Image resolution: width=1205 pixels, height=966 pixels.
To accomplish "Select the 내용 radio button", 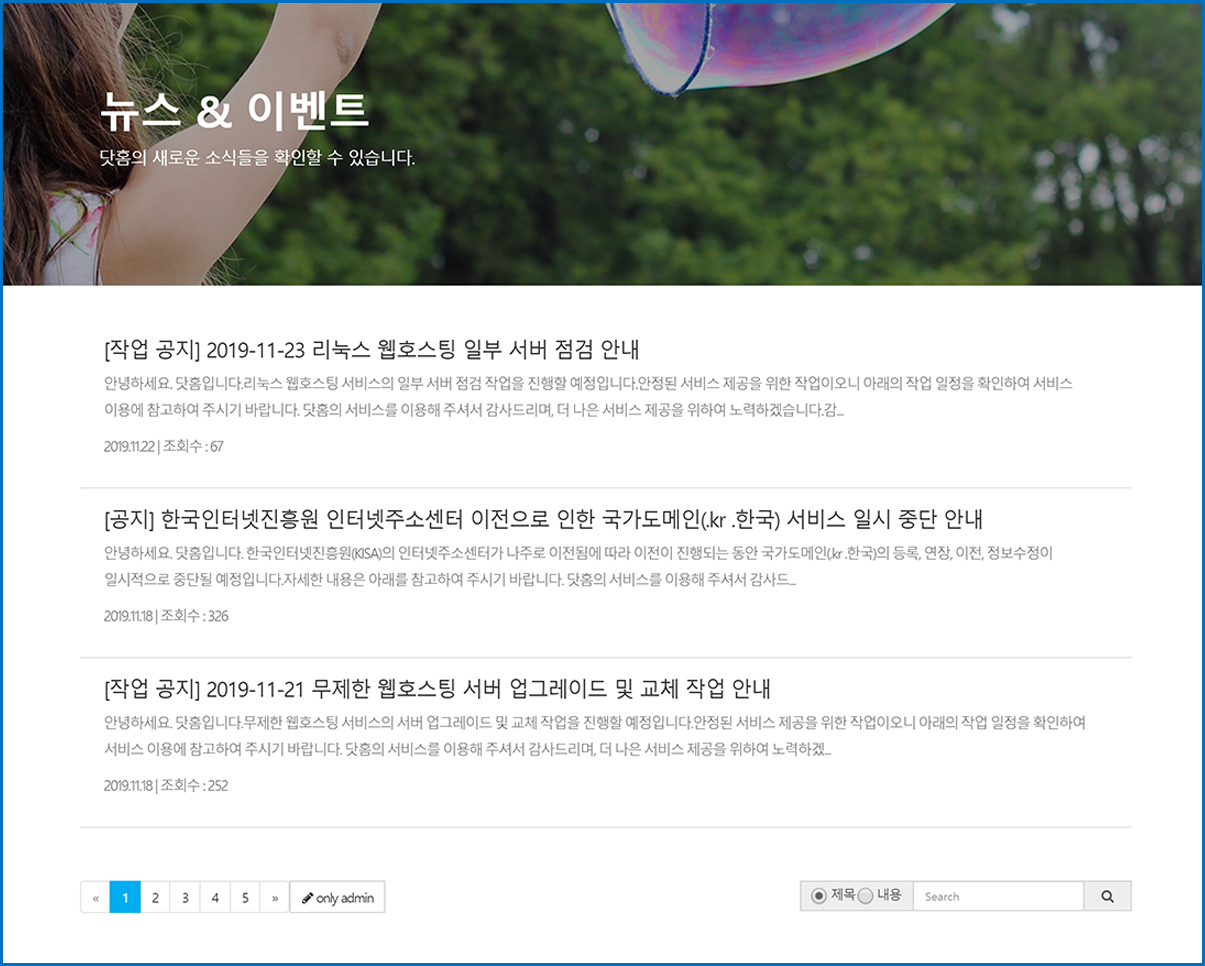I will tap(866, 896).
